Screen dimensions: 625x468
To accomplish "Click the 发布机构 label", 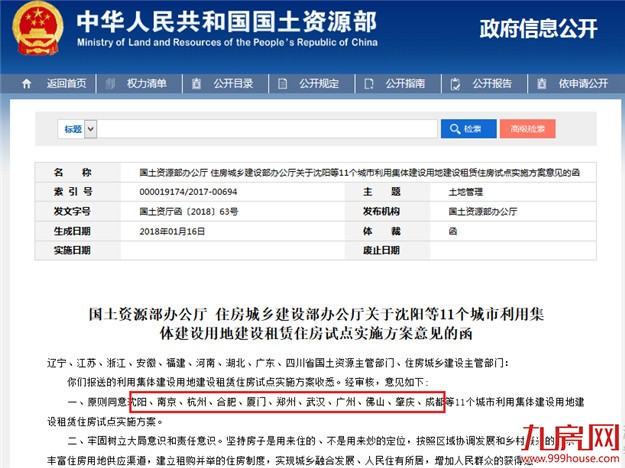I will 381,211.
